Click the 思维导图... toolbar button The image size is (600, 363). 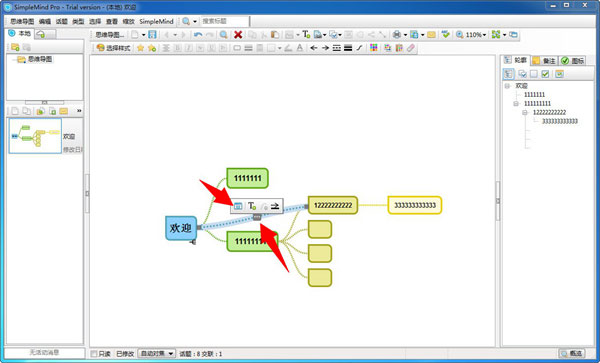pos(109,35)
